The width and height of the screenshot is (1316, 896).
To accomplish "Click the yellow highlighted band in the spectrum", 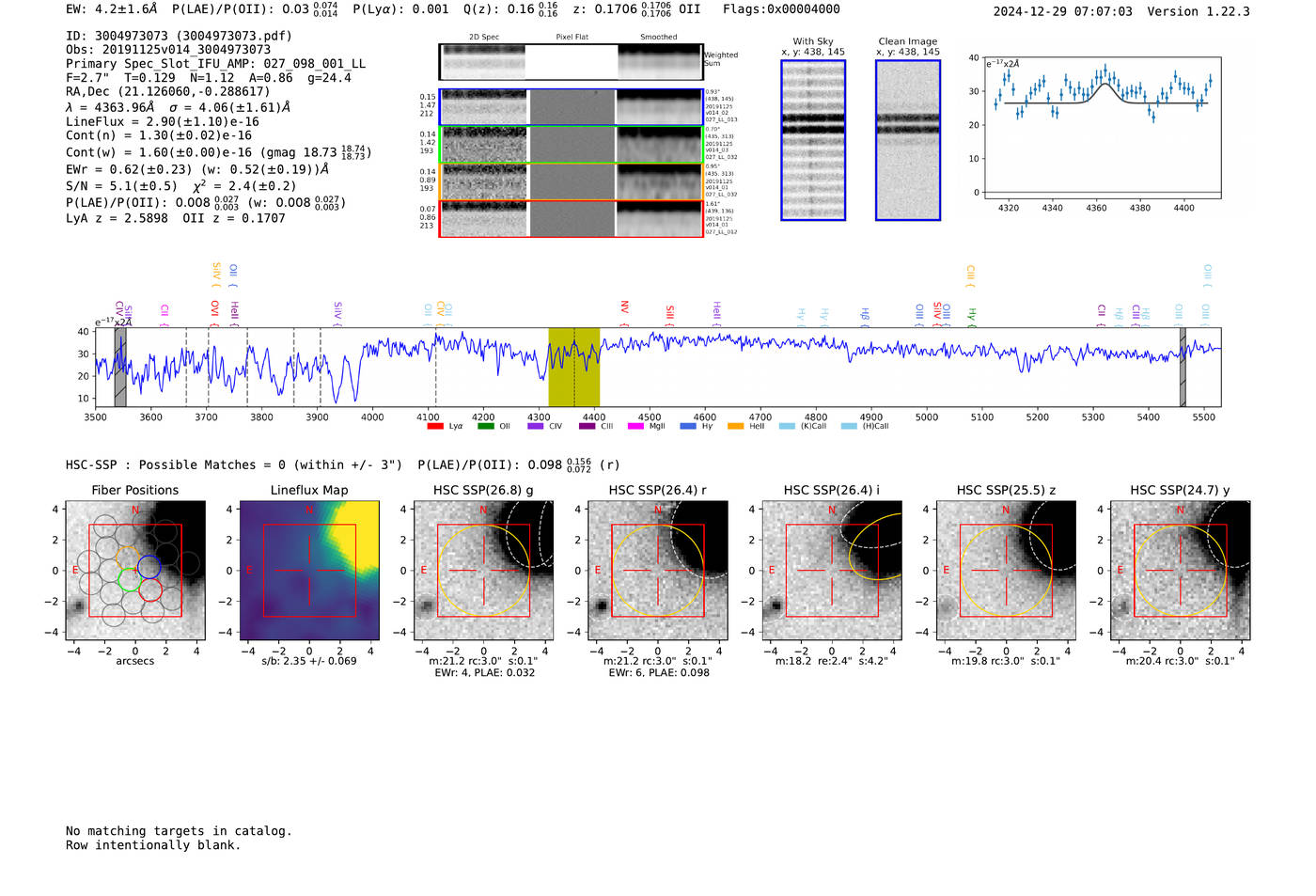I will click(x=574, y=367).
